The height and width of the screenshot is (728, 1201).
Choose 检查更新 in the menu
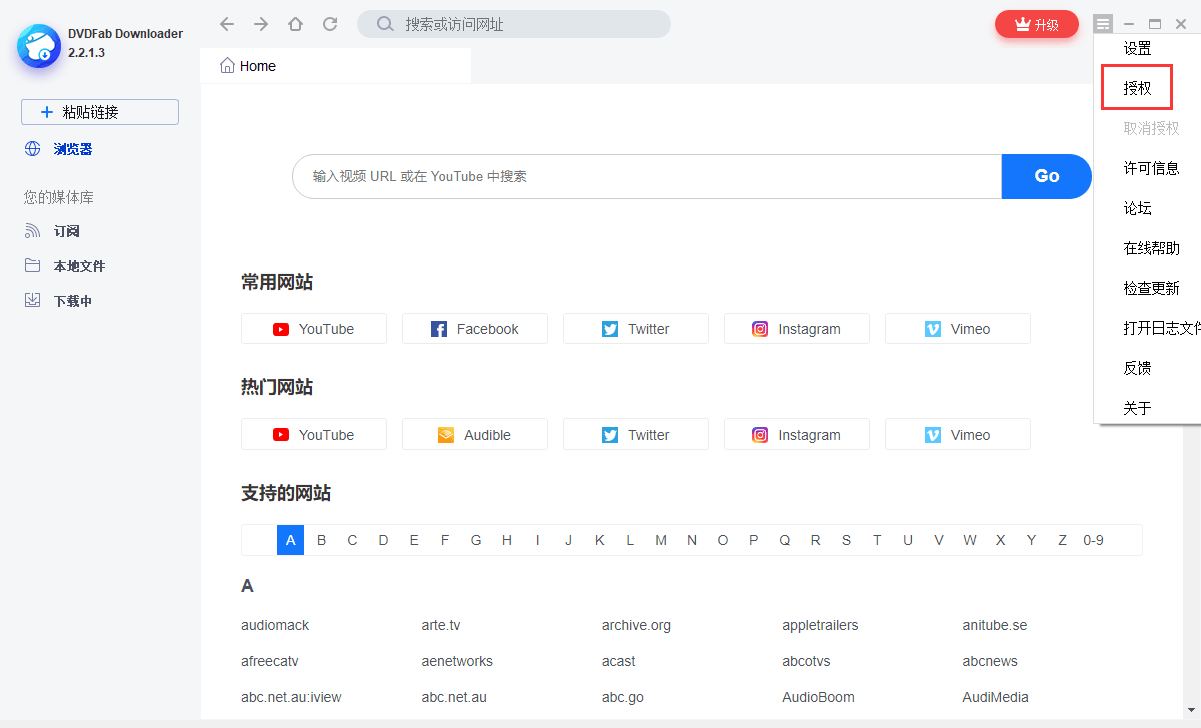(1151, 288)
